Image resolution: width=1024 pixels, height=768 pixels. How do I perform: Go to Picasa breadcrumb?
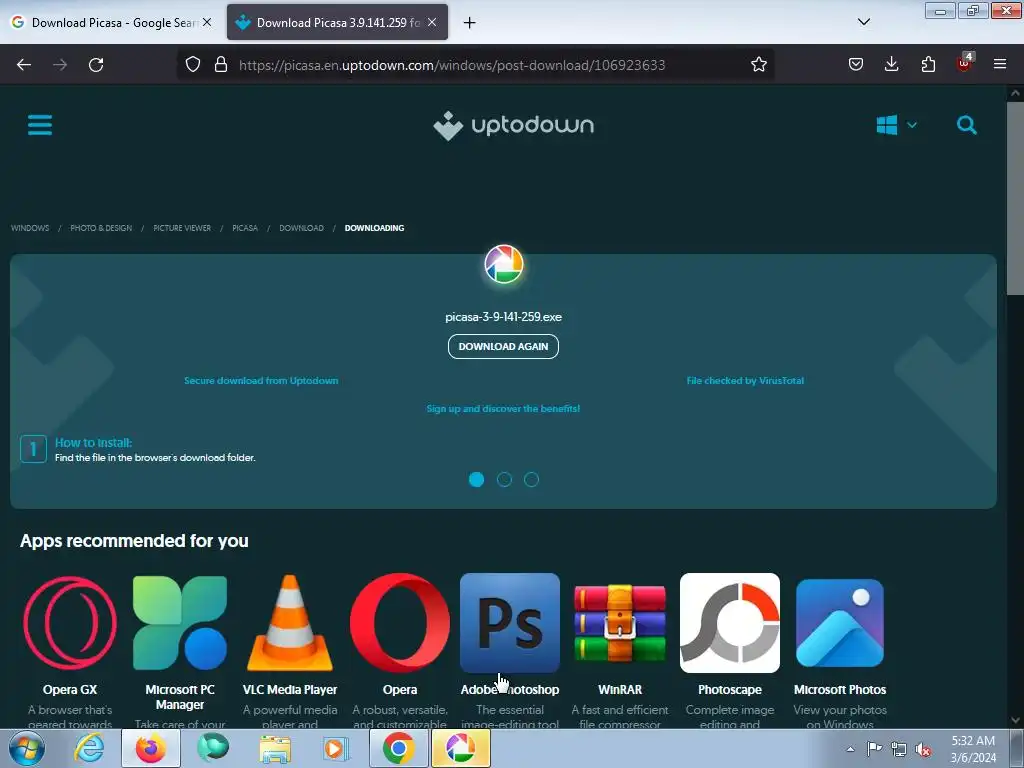tap(245, 228)
